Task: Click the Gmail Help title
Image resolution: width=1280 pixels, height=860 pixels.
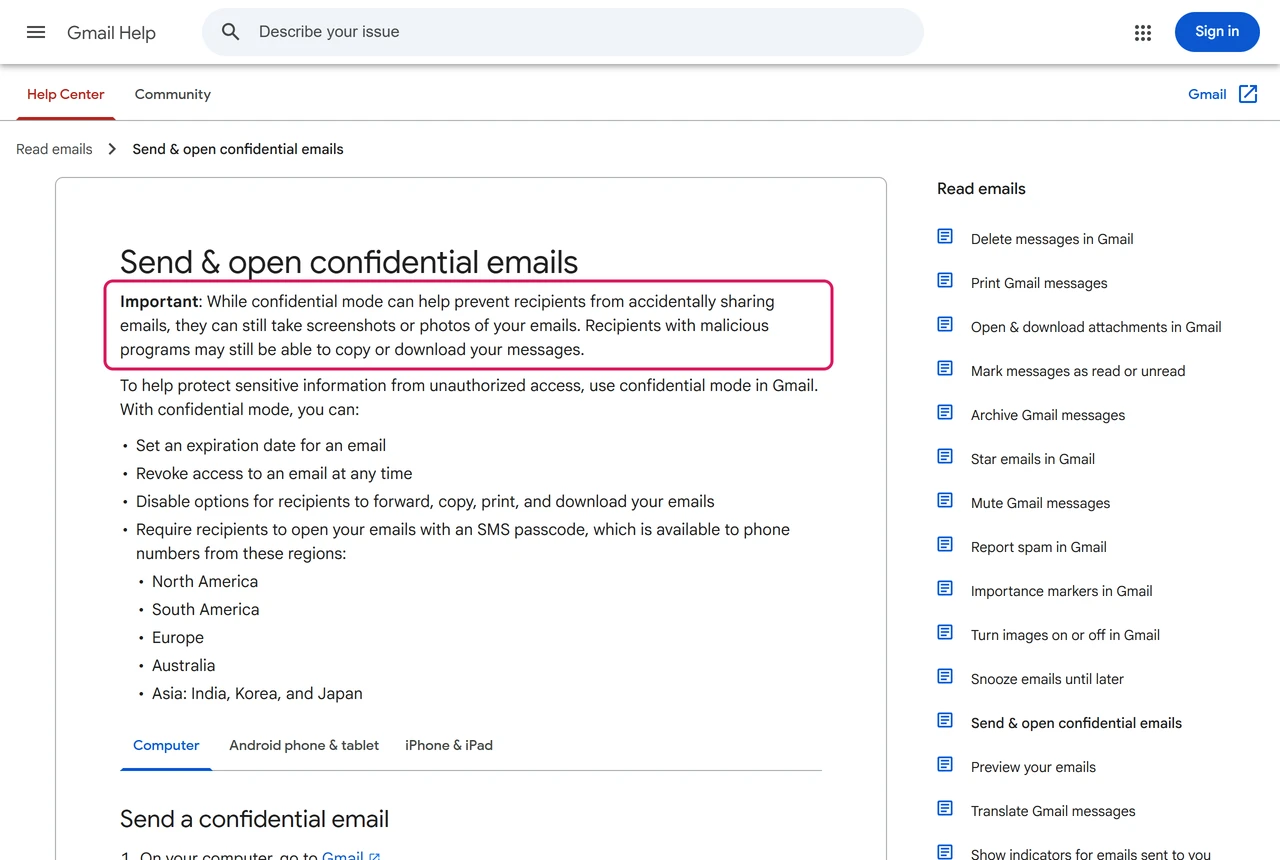Action: coord(111,33)
